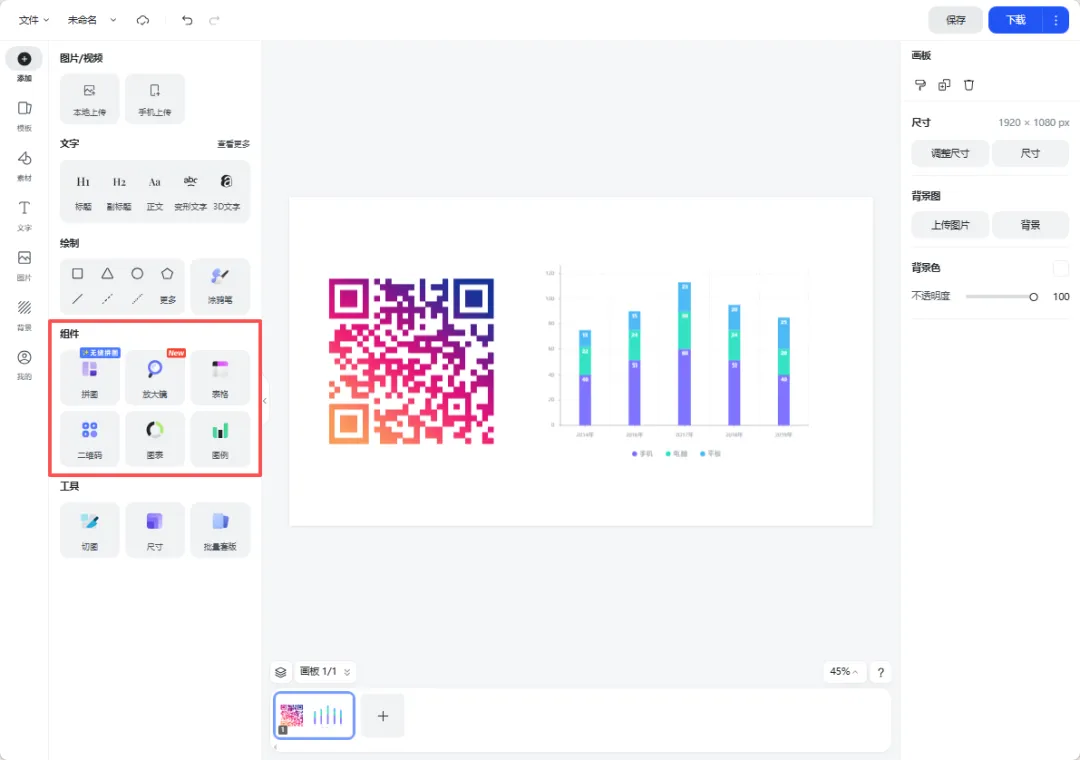Select the circle shape tool
Screen dimensions: 1080x760
pyautogui.click(x=137, y=274)
